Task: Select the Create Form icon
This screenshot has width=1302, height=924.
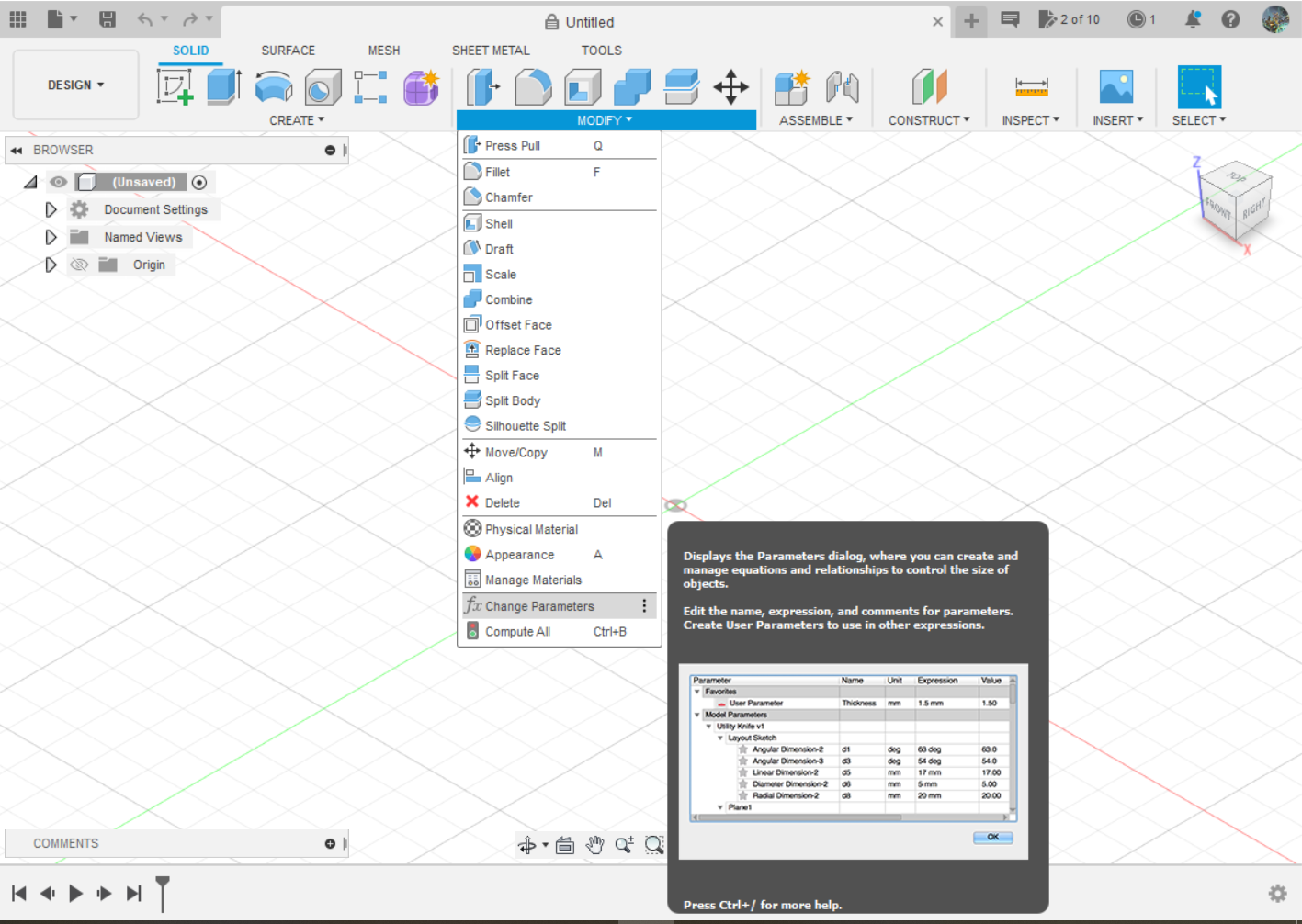Action: tap(421, 87)
